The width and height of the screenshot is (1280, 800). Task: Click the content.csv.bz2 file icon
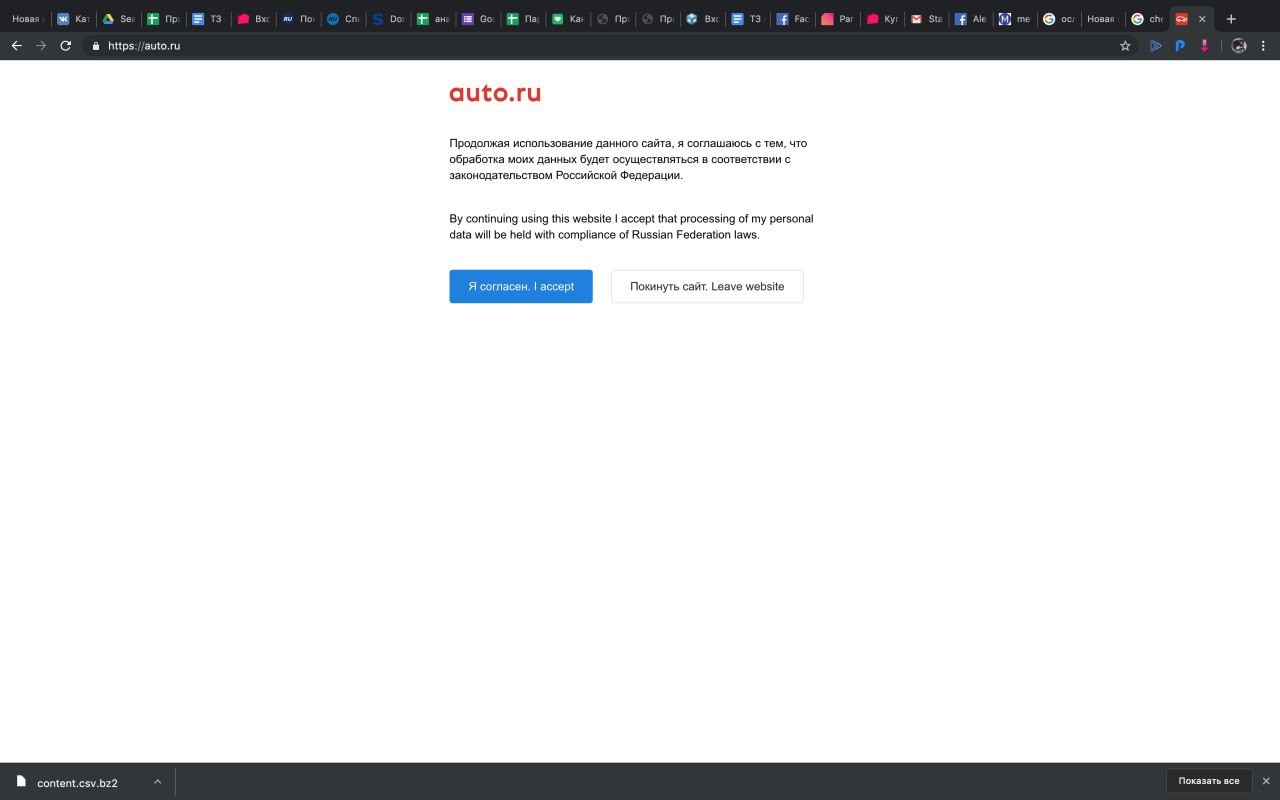[x=21, y=781]
